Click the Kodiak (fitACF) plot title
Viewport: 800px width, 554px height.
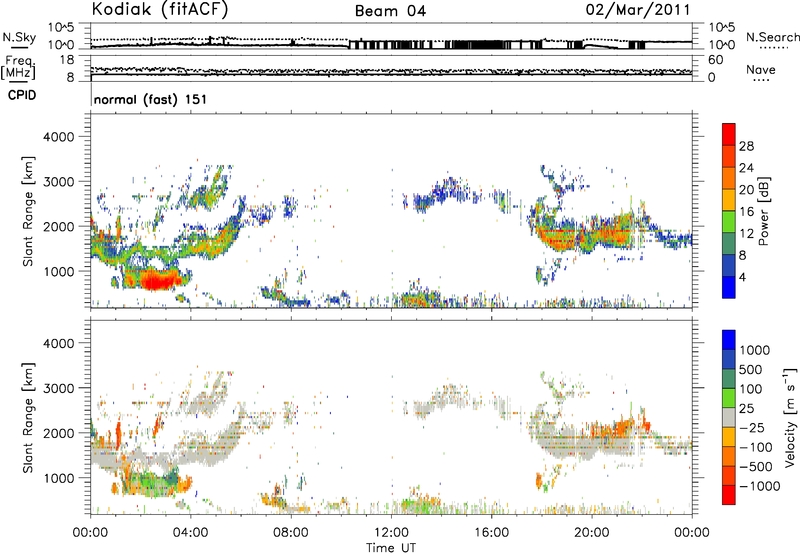click(160, 10)
